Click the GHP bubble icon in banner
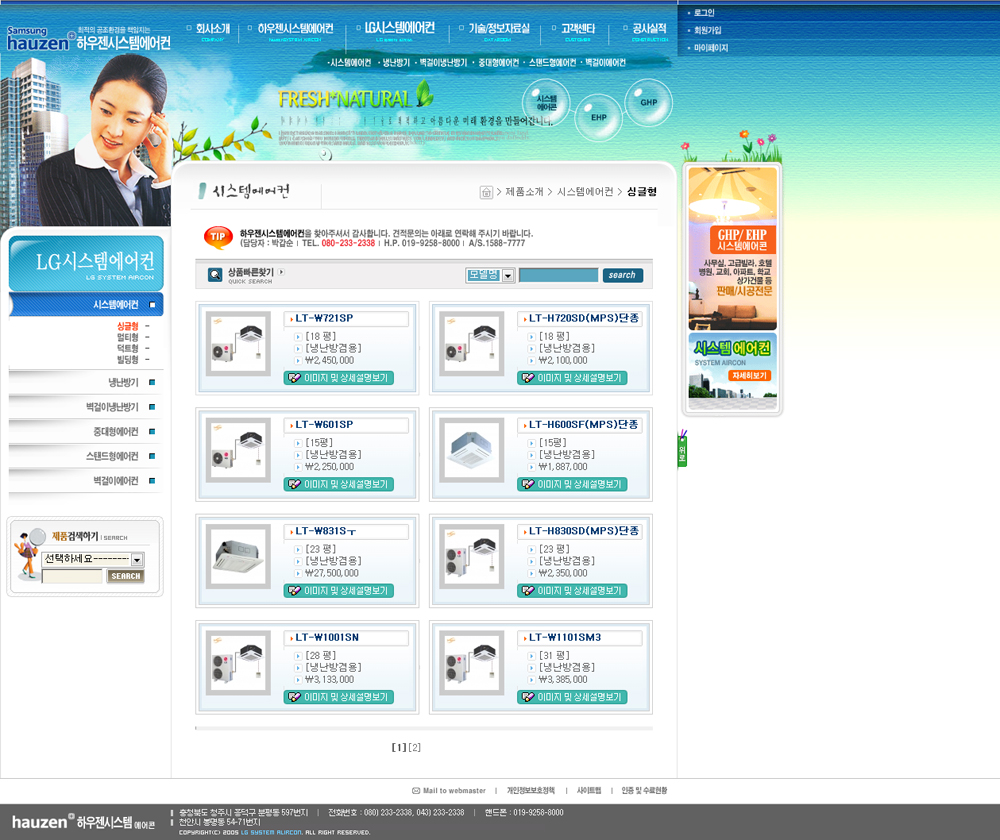The height and width of the screenshot is (840, 1000). (648, 102)
